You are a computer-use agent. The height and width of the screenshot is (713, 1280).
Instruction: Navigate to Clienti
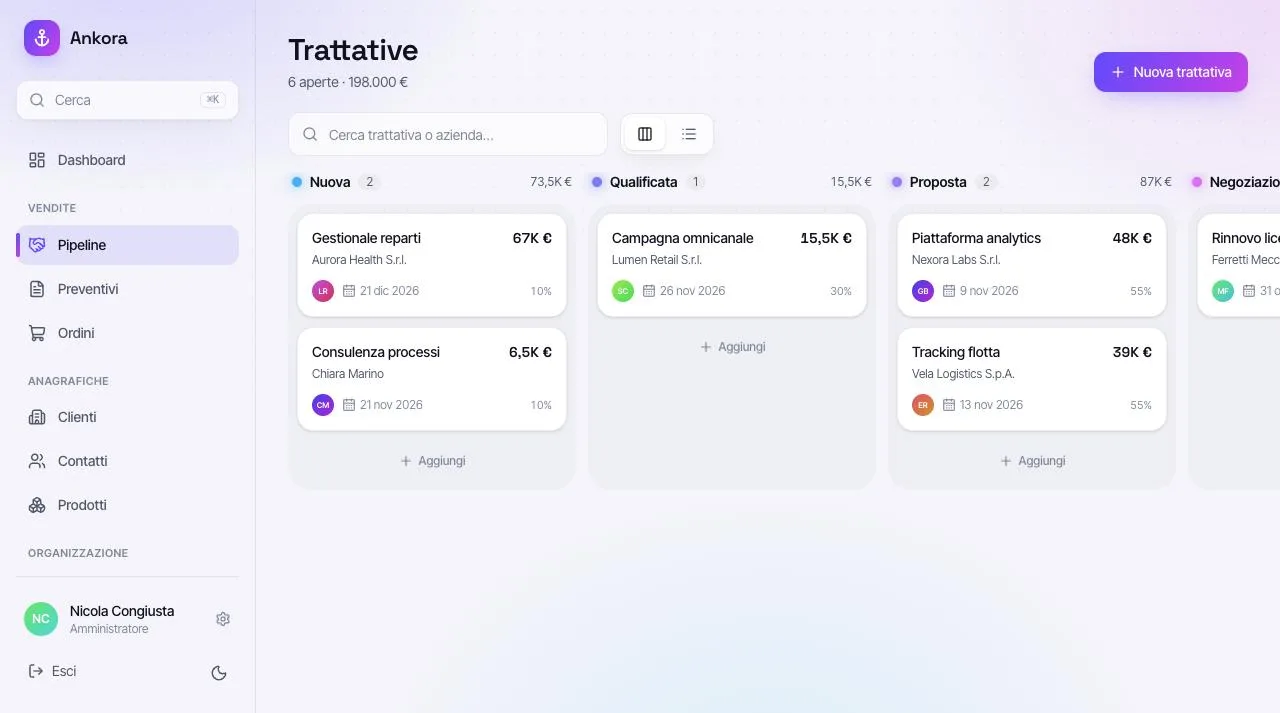(x=128, y=417)
